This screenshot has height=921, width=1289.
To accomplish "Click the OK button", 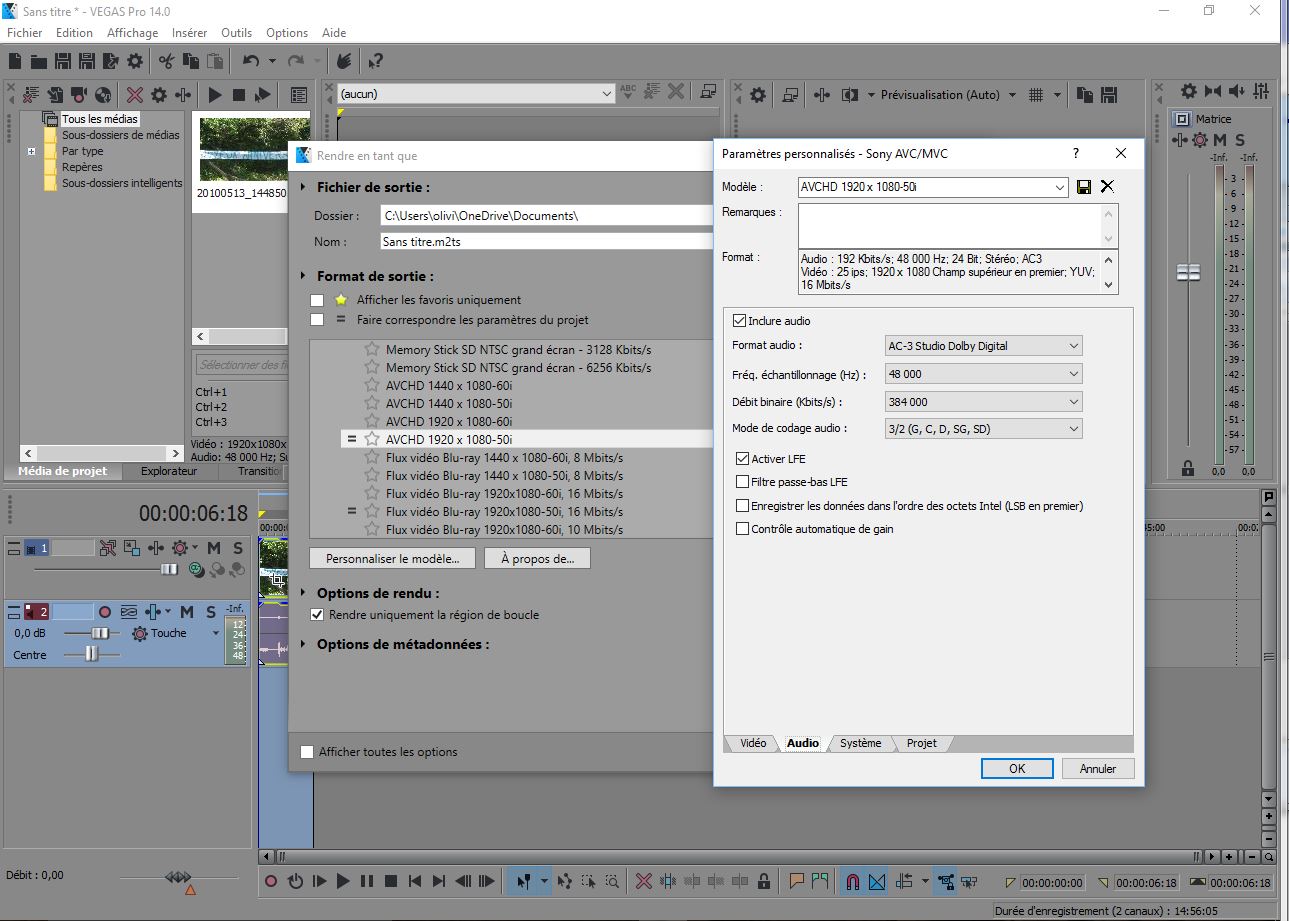I will (1016, 769).
